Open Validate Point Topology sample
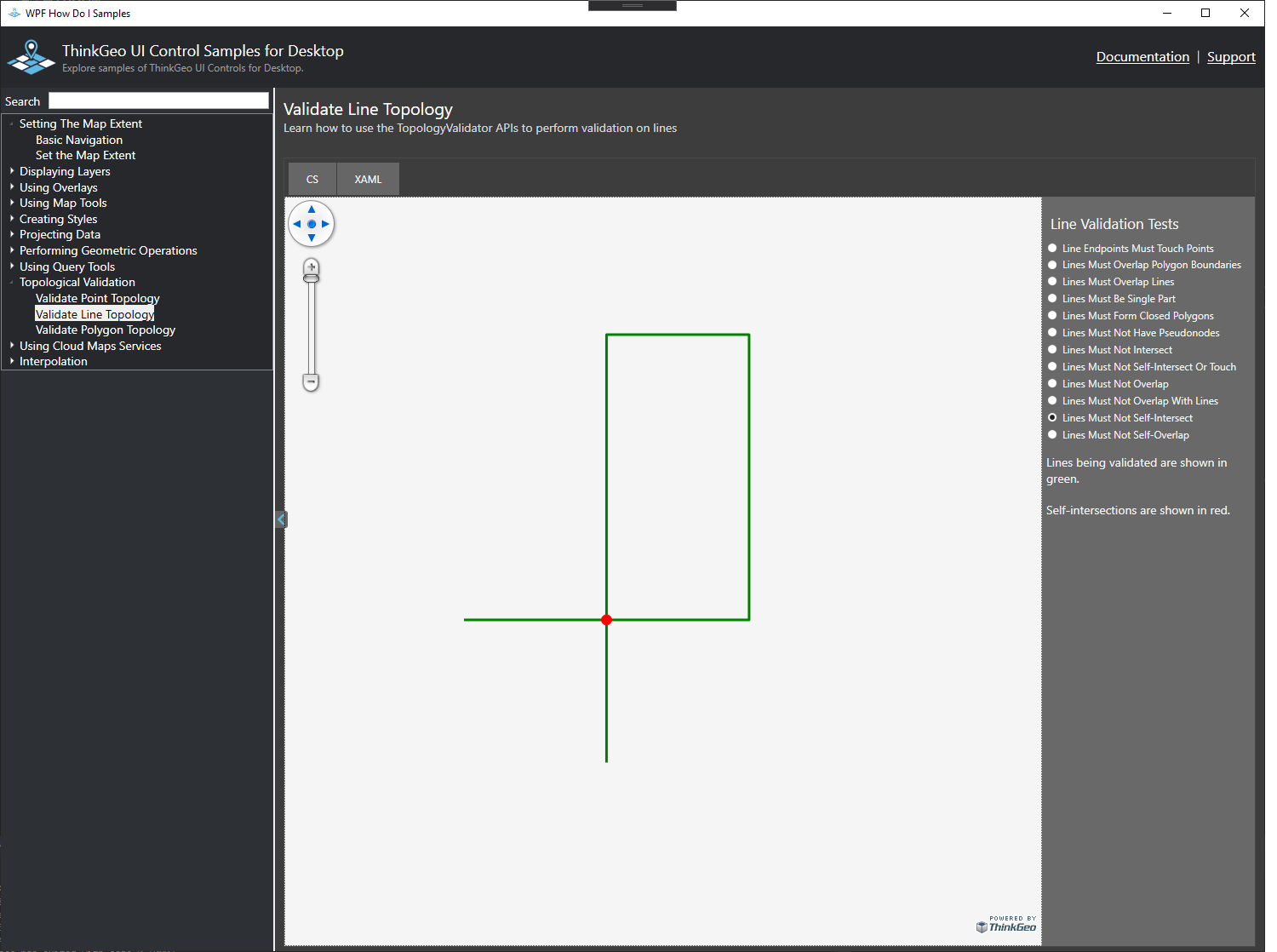 pos(97,298)
